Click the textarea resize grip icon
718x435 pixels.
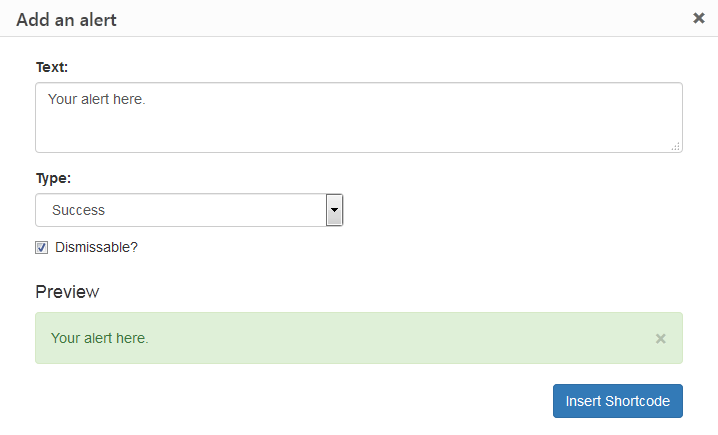coord(676,147)
